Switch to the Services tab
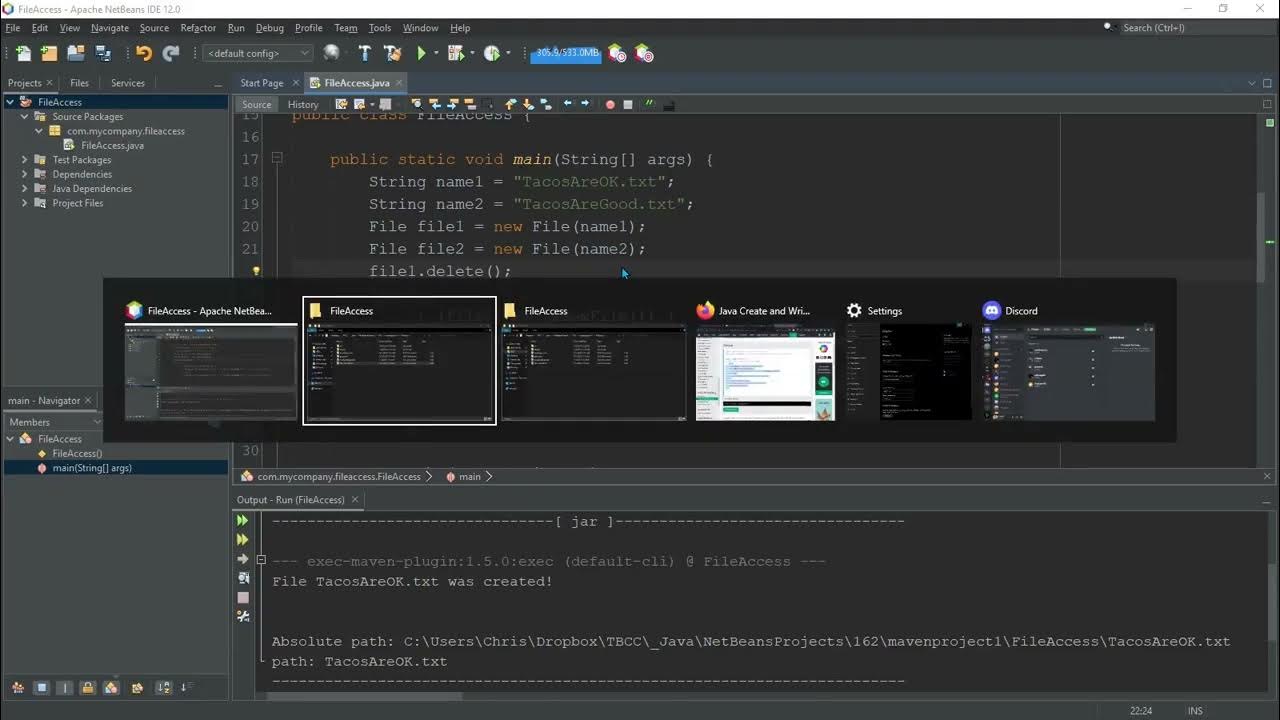 pyautogui.click(x=128, y=83)
